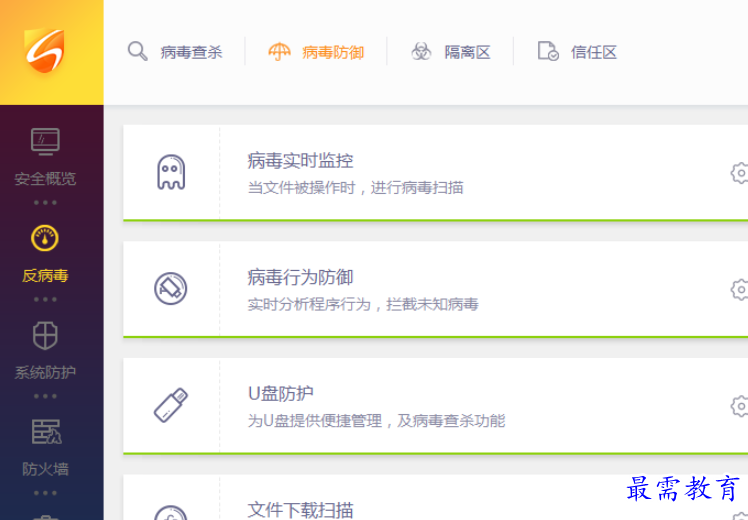Click the 文件下载扫描 item

click(x=301, y=510)
